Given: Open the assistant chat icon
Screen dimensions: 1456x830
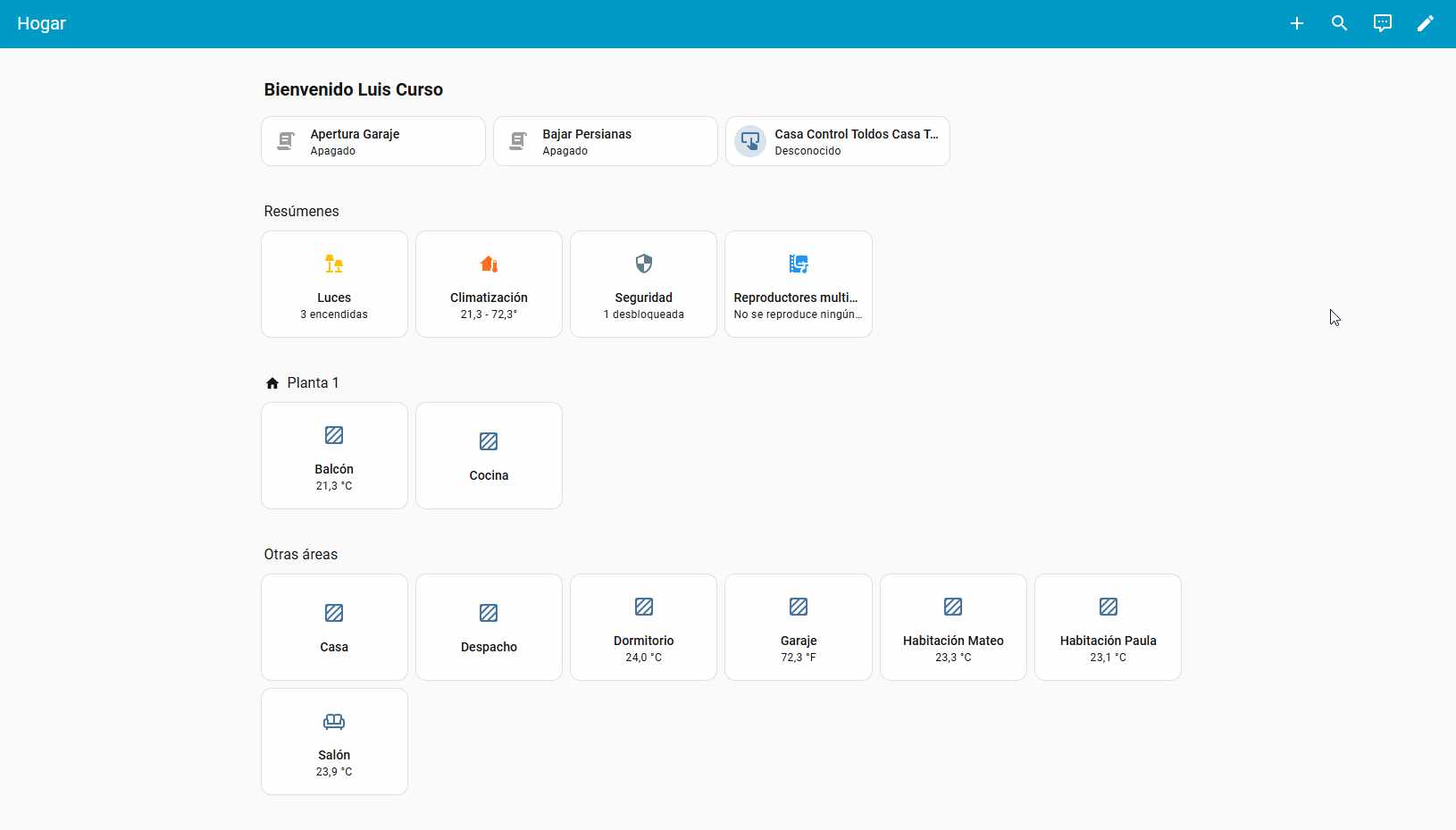Looking at the screenshot, I should click(1382, 23).
